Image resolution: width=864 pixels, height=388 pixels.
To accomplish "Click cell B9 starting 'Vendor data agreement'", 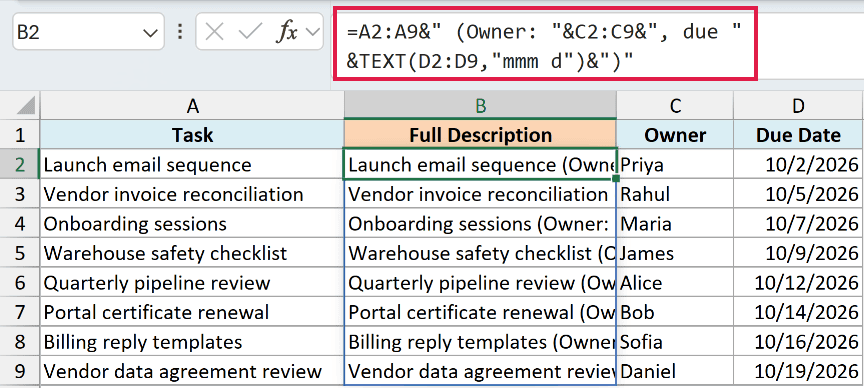I will pos(480,371).
